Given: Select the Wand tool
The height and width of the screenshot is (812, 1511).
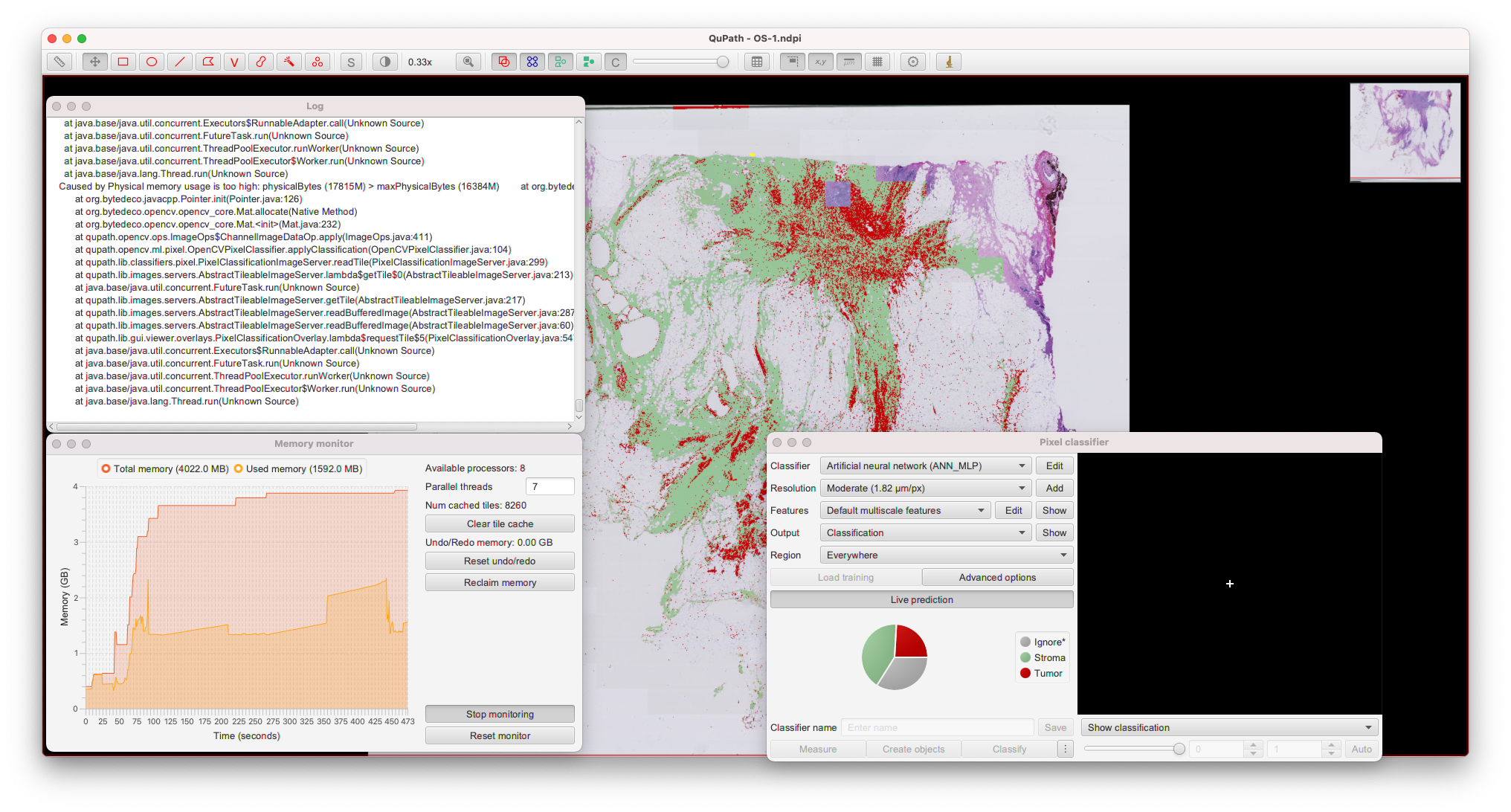Looking at the screenshot, I should point(289,62).
